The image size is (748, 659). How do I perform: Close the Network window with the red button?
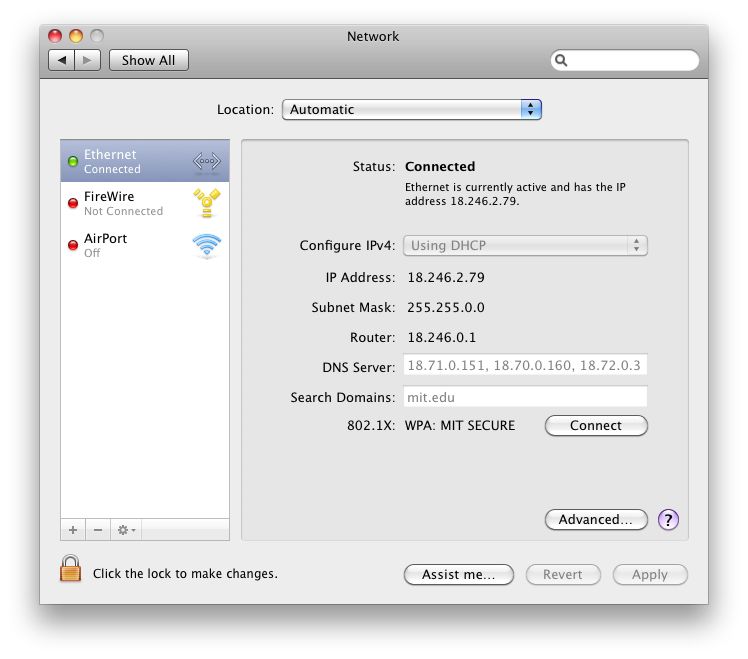55,36
